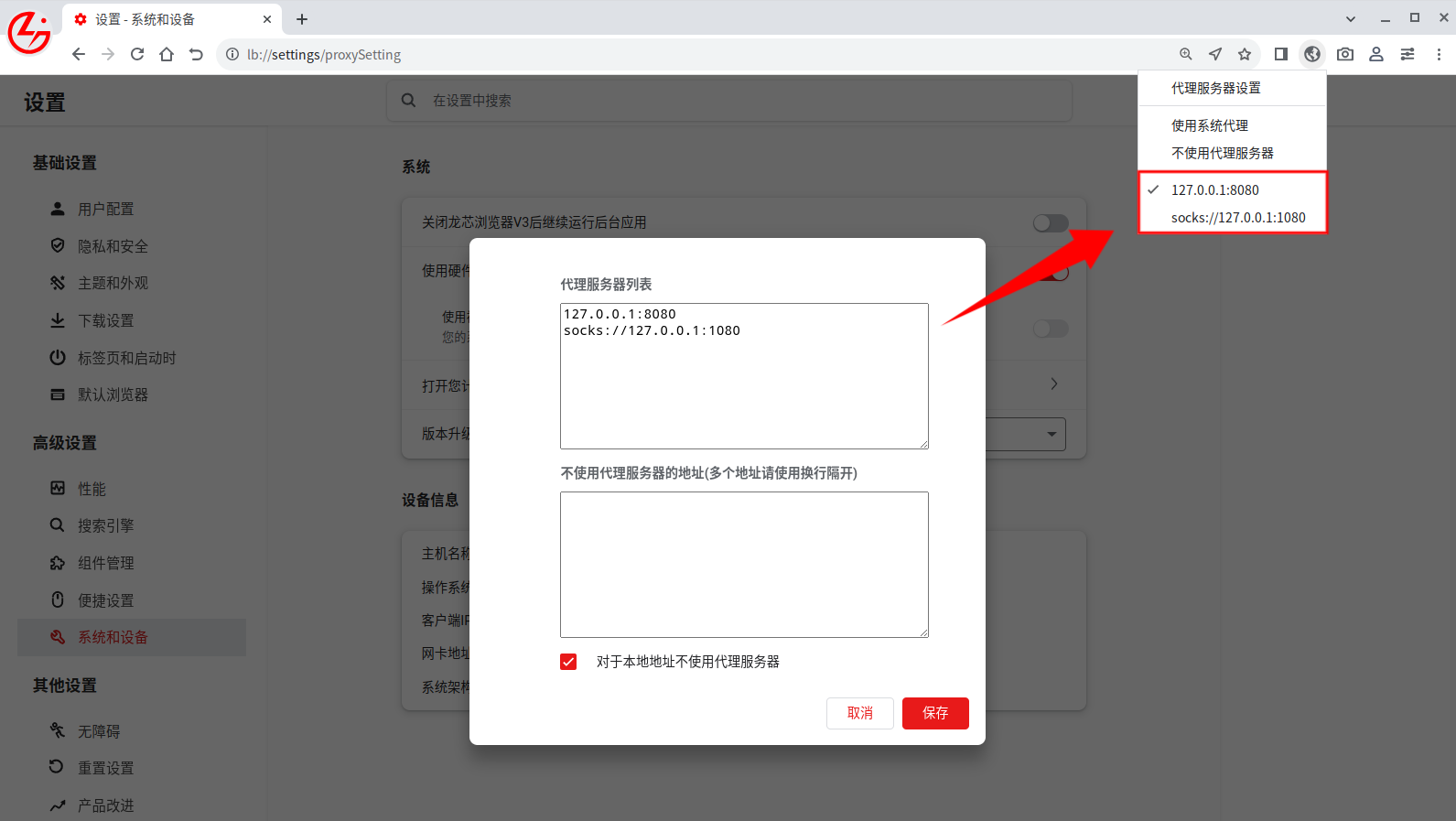Bookmark this page with the star icon
Viewport: 1456px width, 821px height.
(x=1245, y=54)
